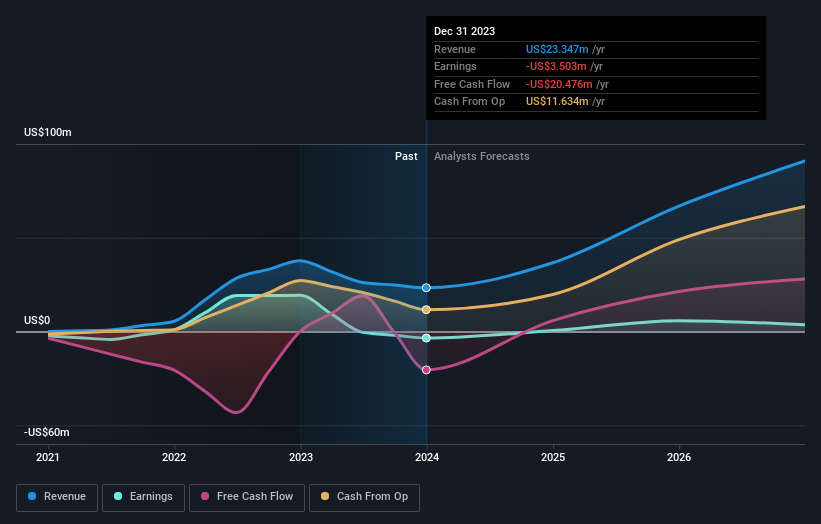This screenshot has height=524, width=821.
Task: Select the 2023 x-axis label
Action: click(301, 457)
